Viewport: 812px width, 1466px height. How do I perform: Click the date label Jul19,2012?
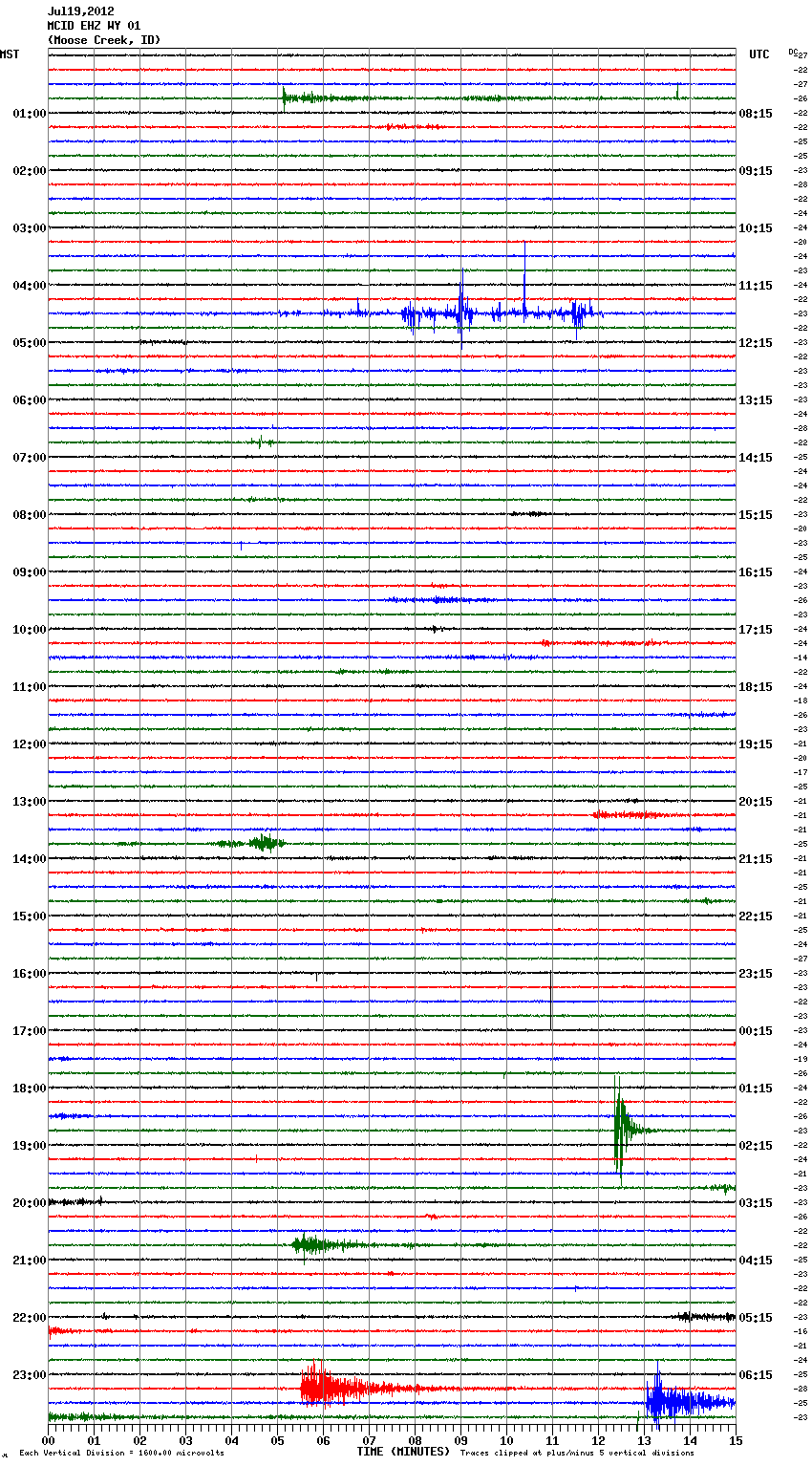pyautogui.click(x=81, y=11)
